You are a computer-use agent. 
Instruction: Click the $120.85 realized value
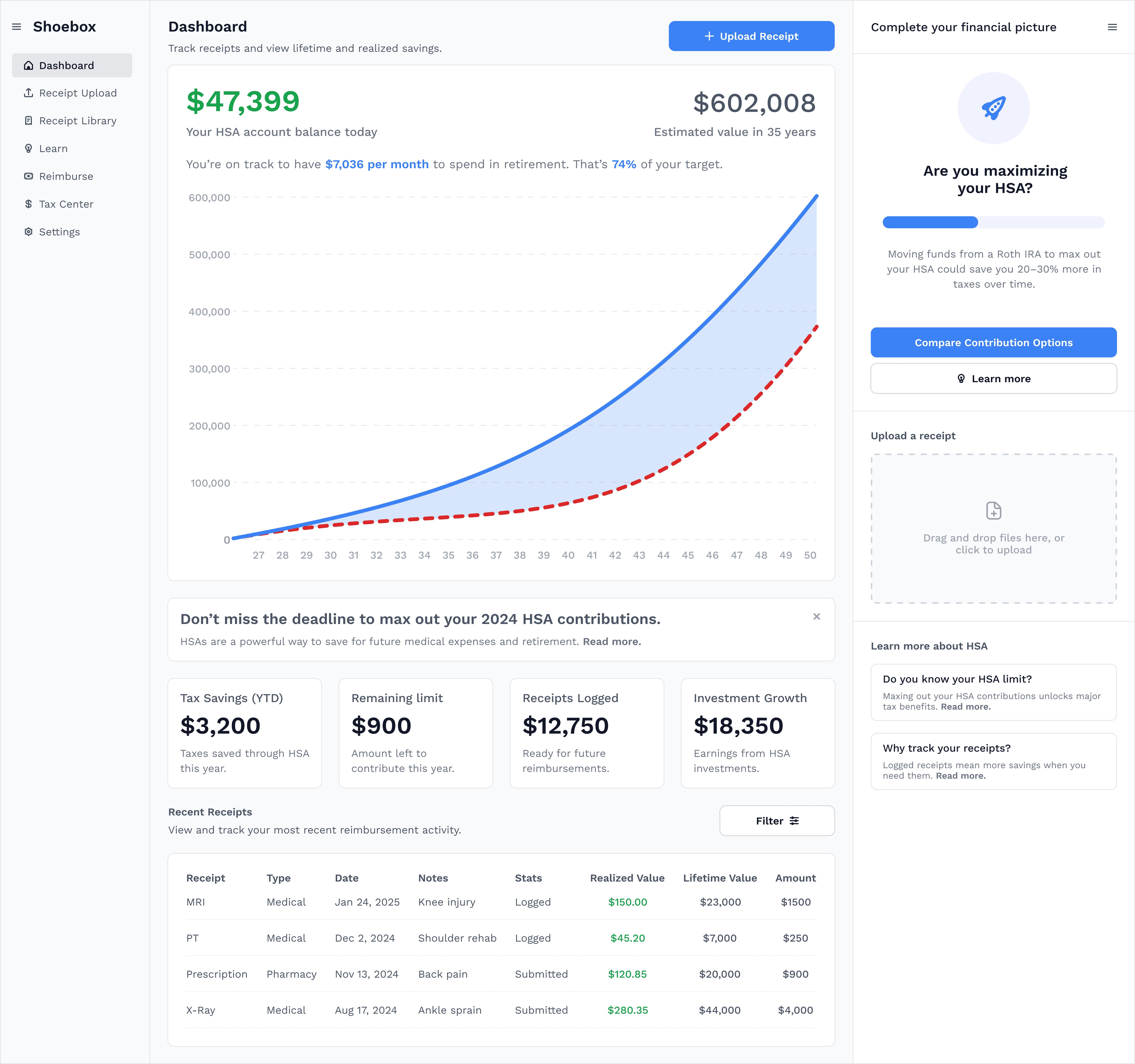coord(627,974)
